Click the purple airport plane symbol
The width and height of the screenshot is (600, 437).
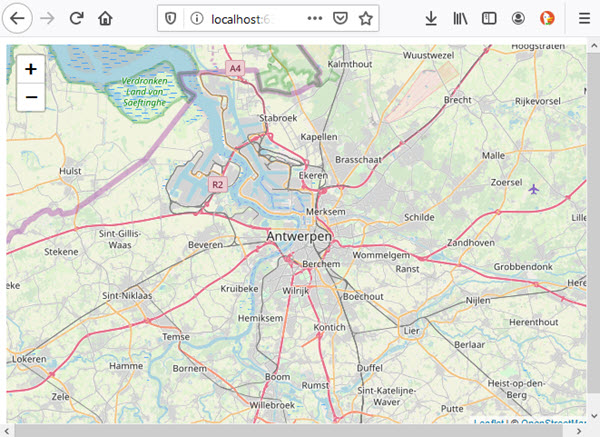click(533, 189)
